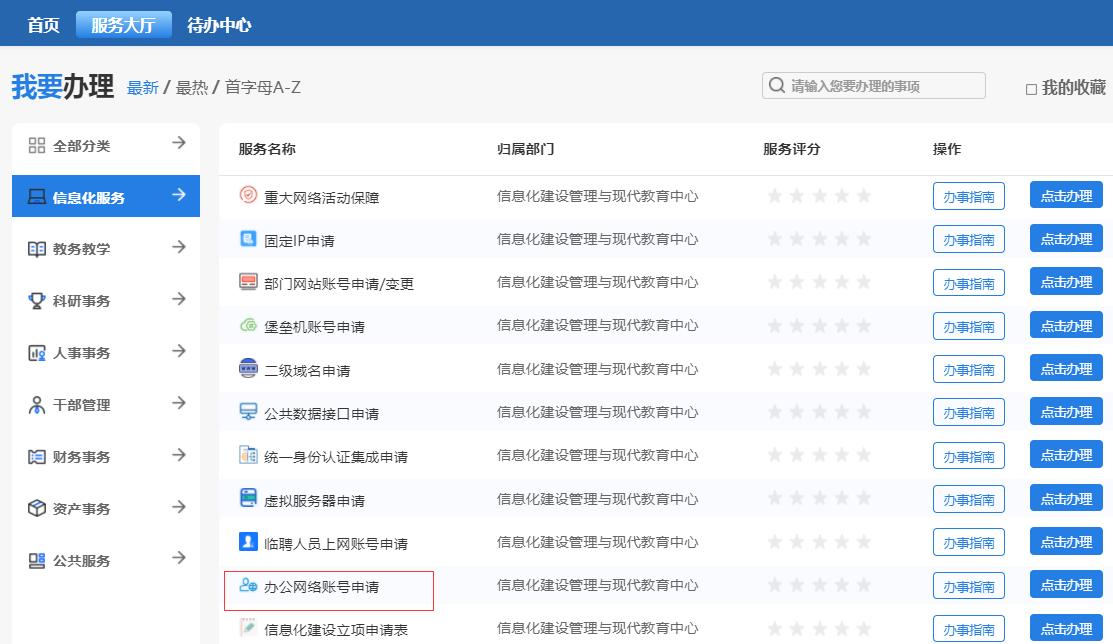The height and width of the screenshot is (644, 1113).
Task: Switch to the 待办中心 tab
Action: (219, 25)
